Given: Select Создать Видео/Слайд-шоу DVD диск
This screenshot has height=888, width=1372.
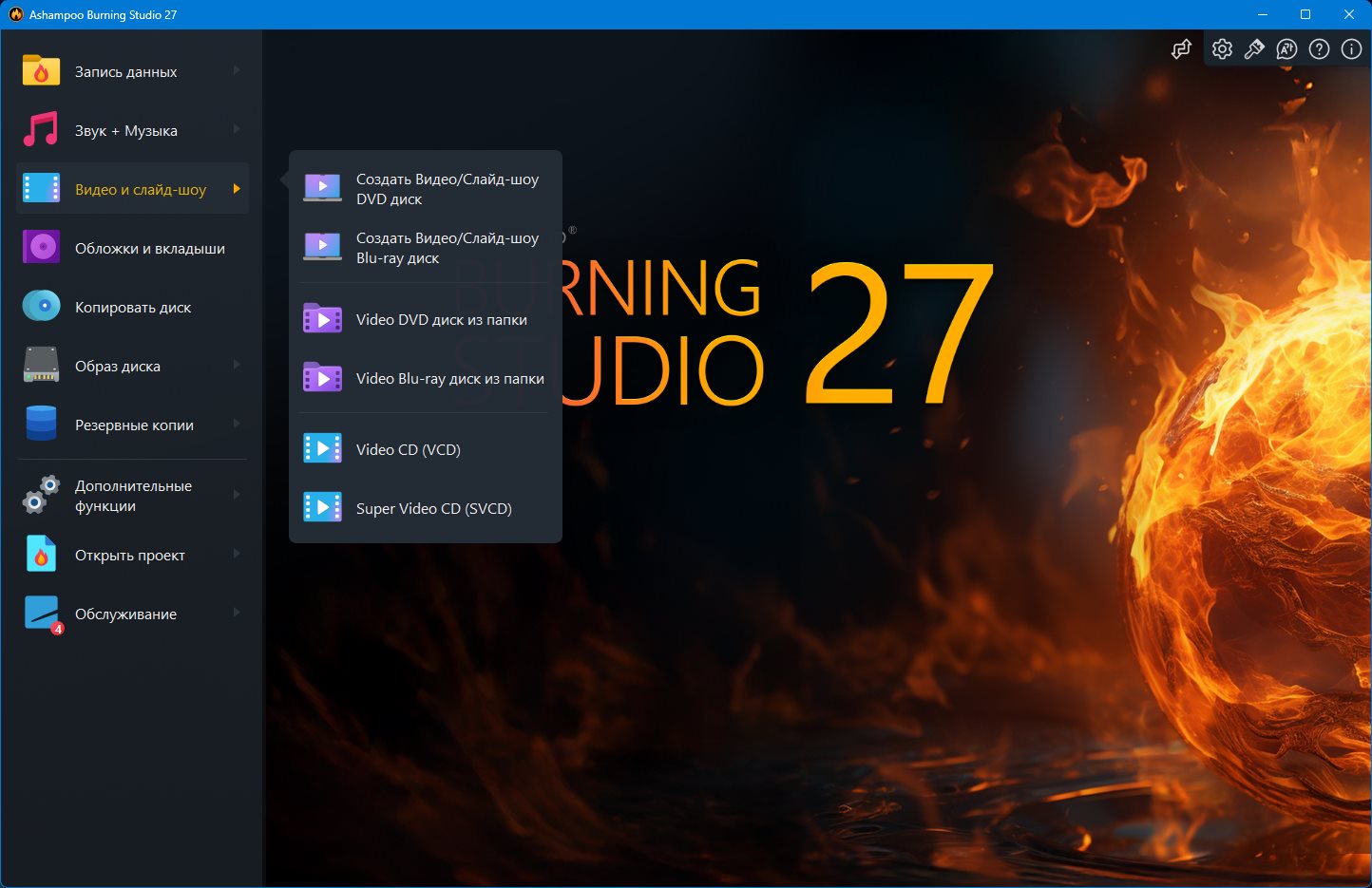Looking at the screenshot, I should (x=447, y=189).
